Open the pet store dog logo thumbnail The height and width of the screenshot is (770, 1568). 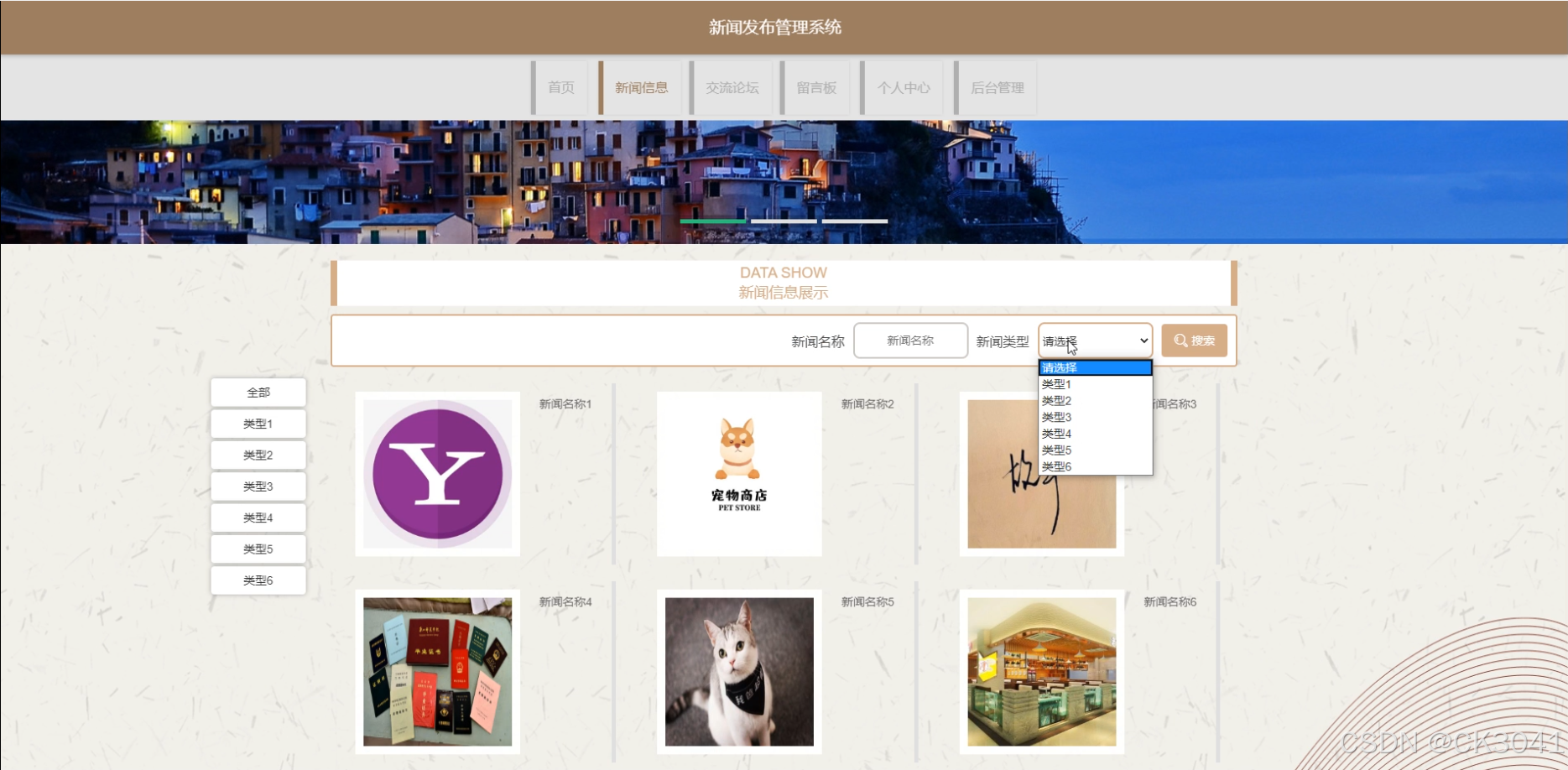click(739, 474)
